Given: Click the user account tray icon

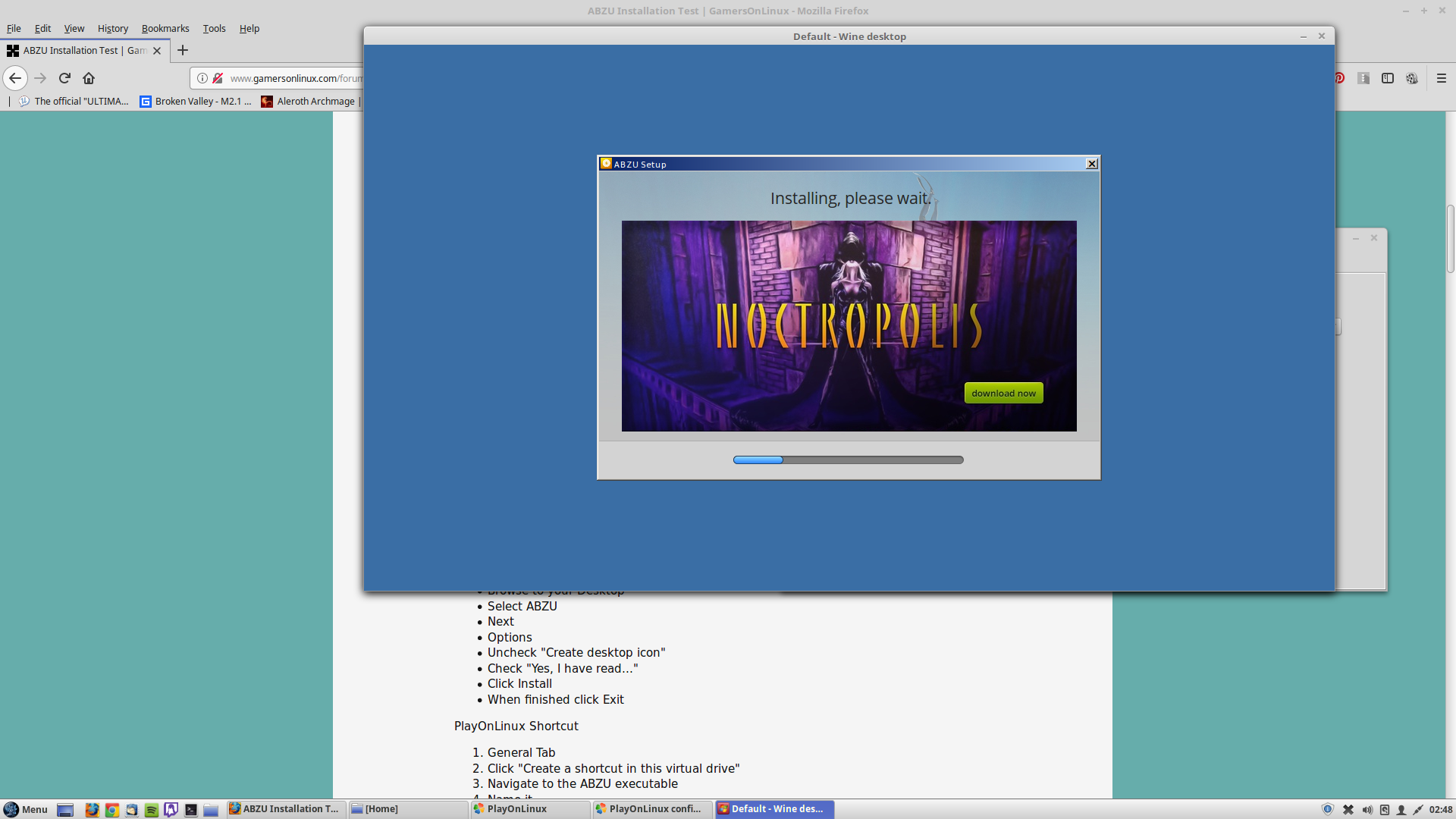Looking at the screenshot, I should (1401, 810).
